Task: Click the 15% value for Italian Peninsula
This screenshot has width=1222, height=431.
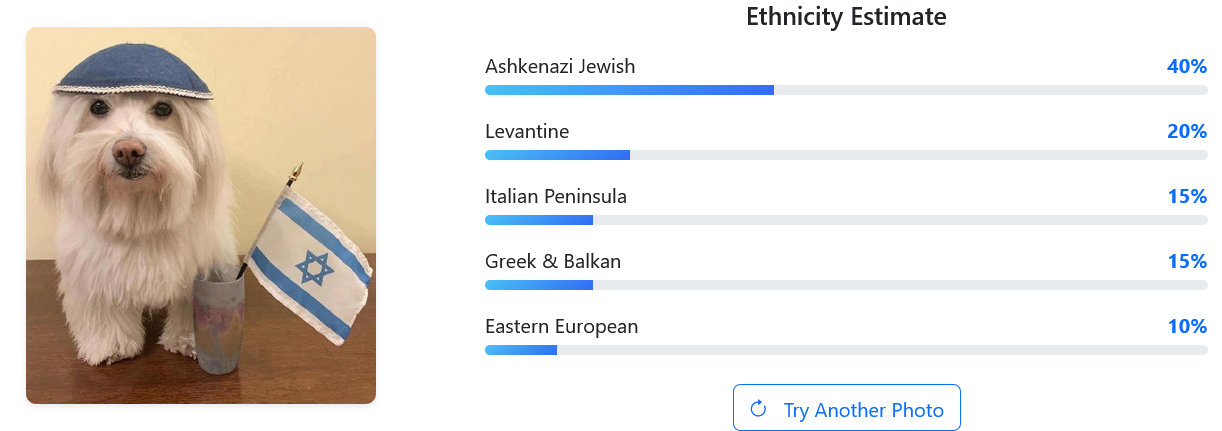Action: [x=1187, y=197]
